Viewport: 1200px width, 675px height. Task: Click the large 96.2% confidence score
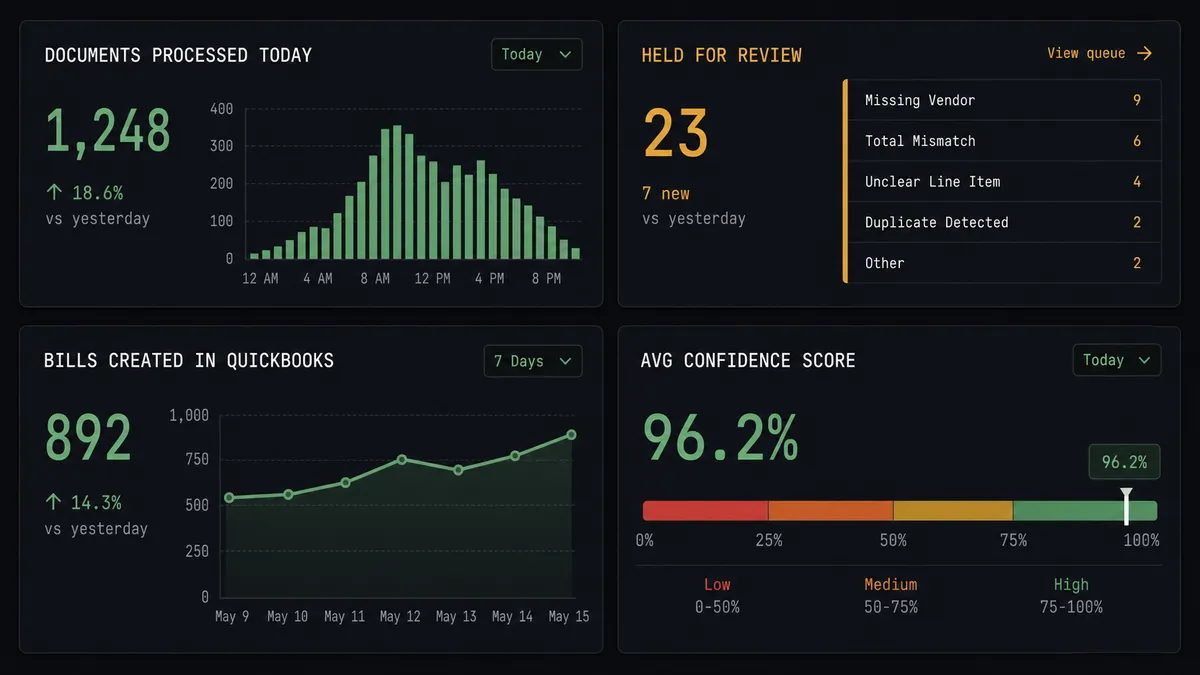tap(720, 438)
